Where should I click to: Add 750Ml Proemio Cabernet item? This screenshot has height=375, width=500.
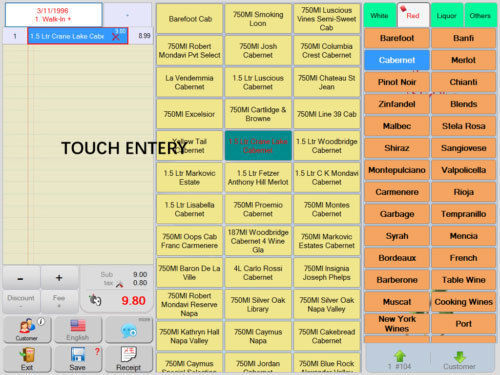pos(258,209)
